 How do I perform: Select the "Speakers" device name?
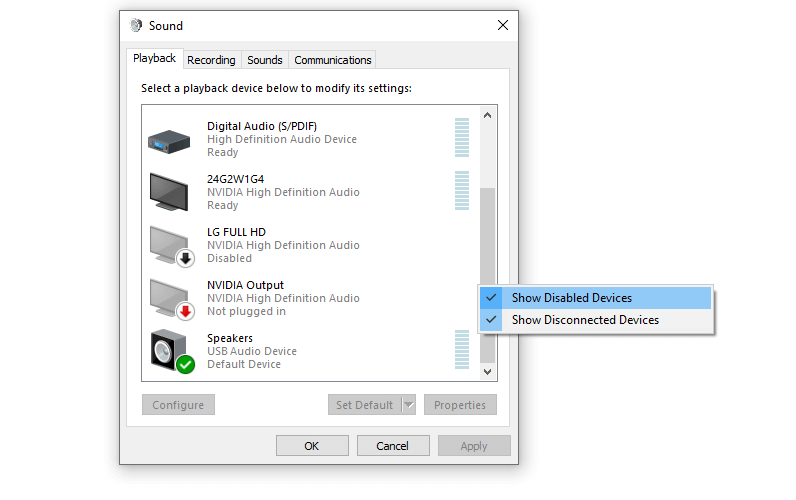click(230, 339)
